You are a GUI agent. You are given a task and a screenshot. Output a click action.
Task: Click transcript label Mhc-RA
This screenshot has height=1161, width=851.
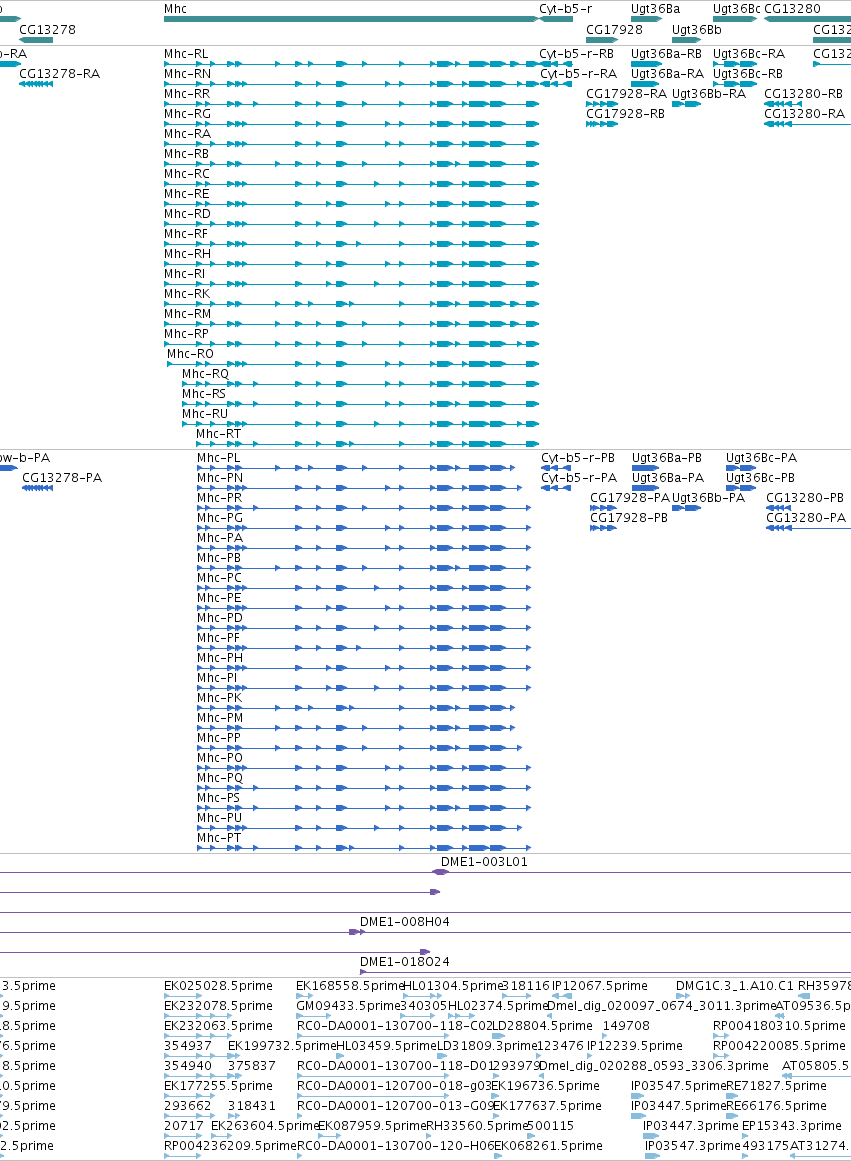[x=187, y=134]
